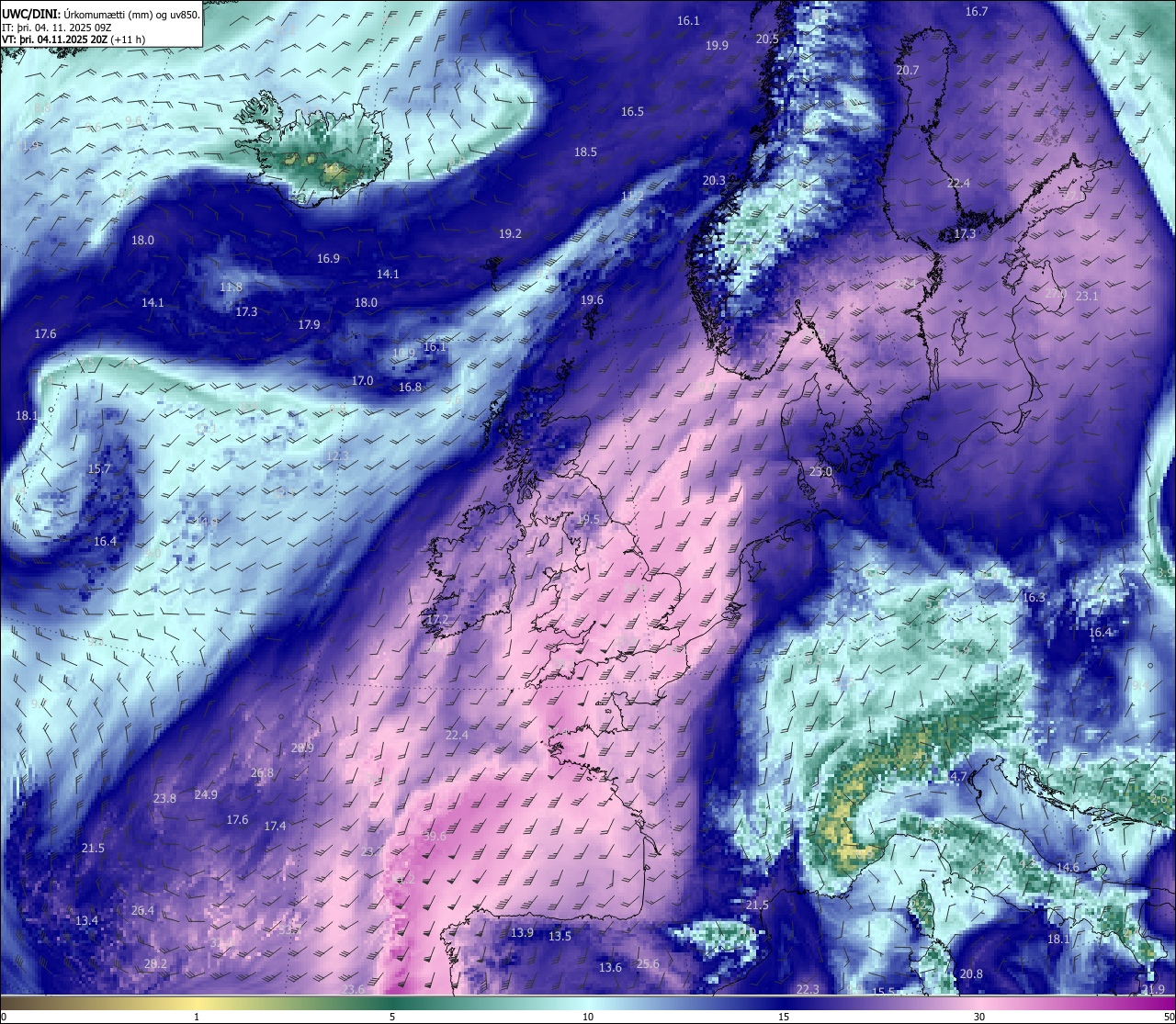Click the color scale tick labeled 10
1176x1024 pixels.
click(588, 1017)
